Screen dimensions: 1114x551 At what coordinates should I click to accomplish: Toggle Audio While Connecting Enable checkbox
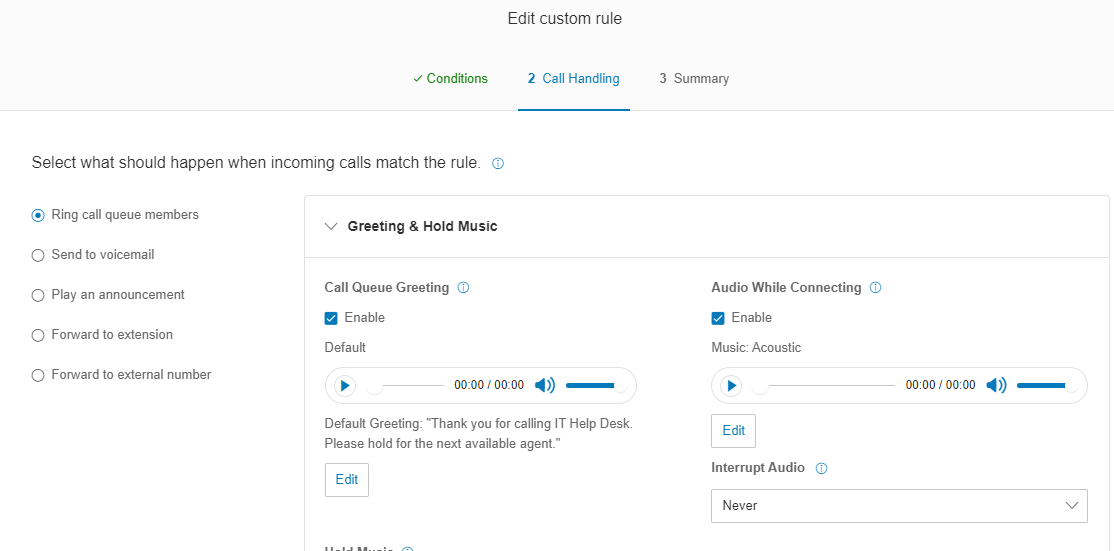click(718, 318)
